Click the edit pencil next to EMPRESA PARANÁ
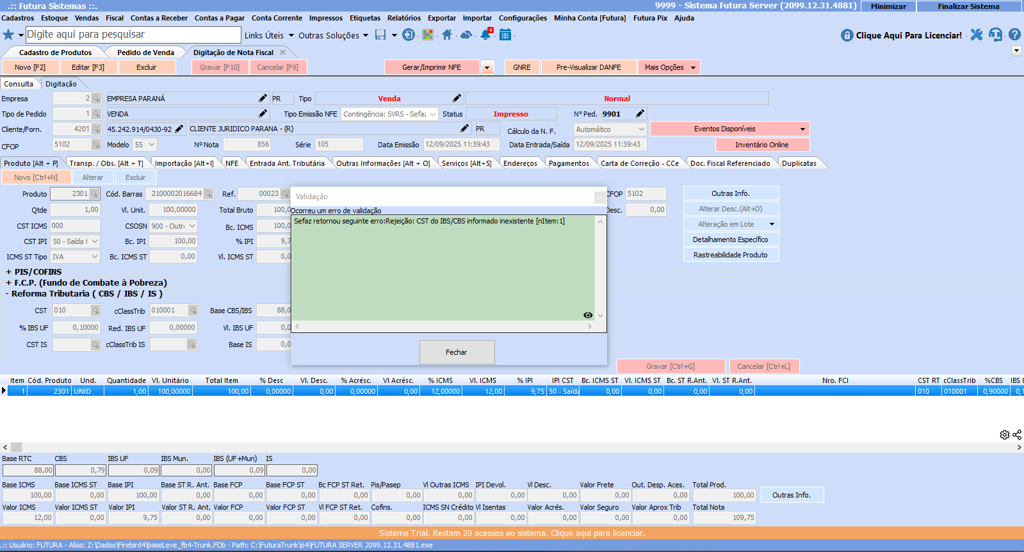The image size is (1024, 552). pos(263,99)
